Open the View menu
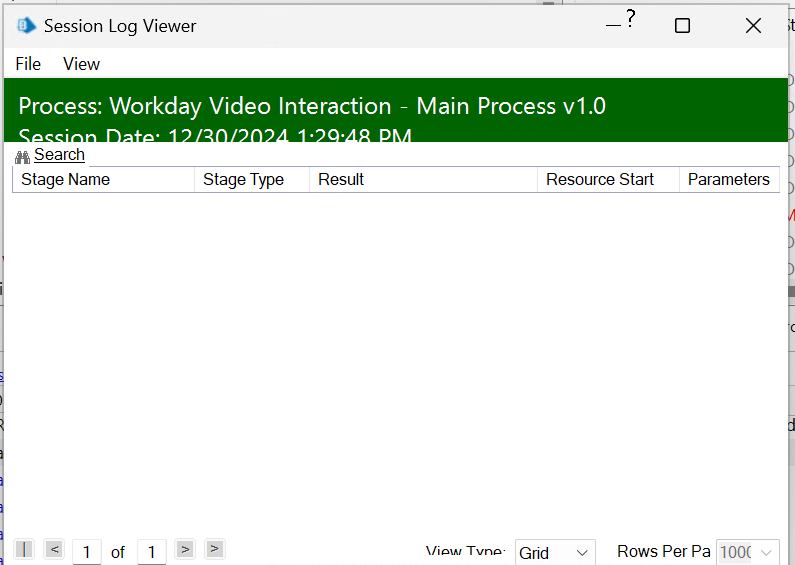 click(81, 64)
